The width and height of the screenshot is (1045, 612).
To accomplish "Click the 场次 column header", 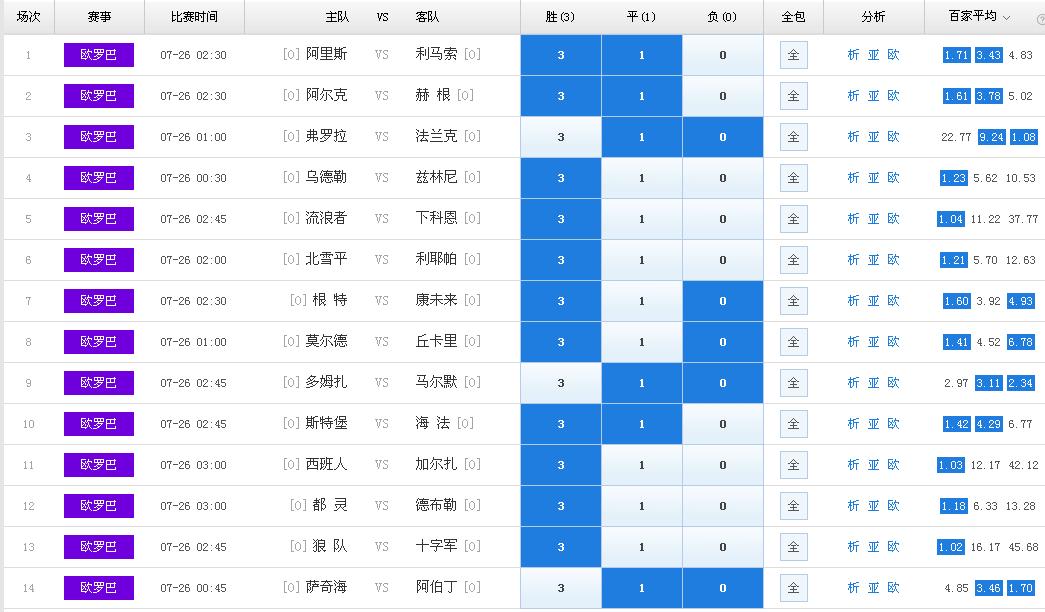I will [28, 17].
